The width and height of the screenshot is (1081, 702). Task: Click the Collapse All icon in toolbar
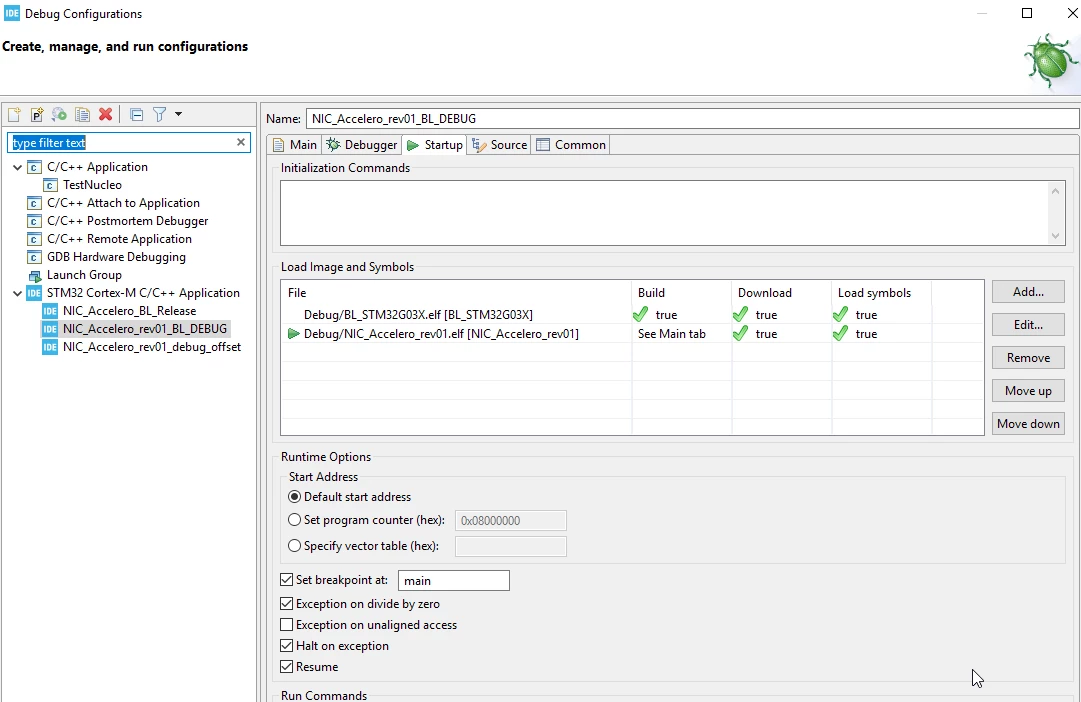pos(137,114)
